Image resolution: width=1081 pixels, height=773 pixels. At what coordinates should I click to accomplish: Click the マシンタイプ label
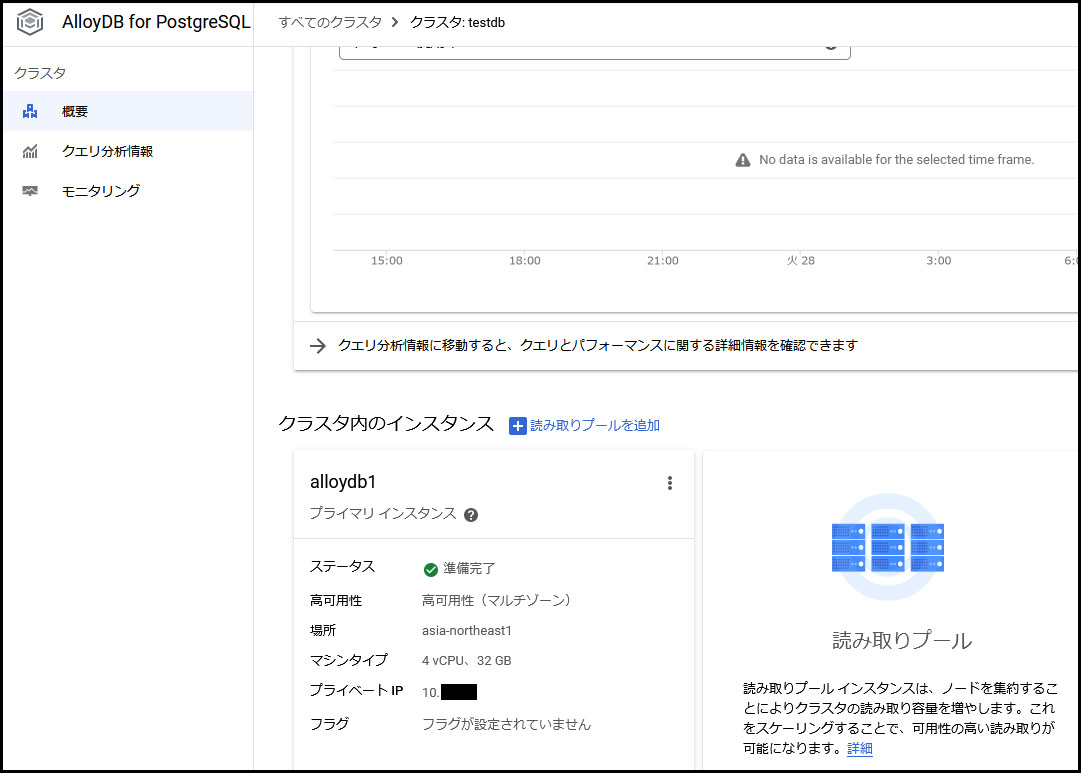pos(349,661)
